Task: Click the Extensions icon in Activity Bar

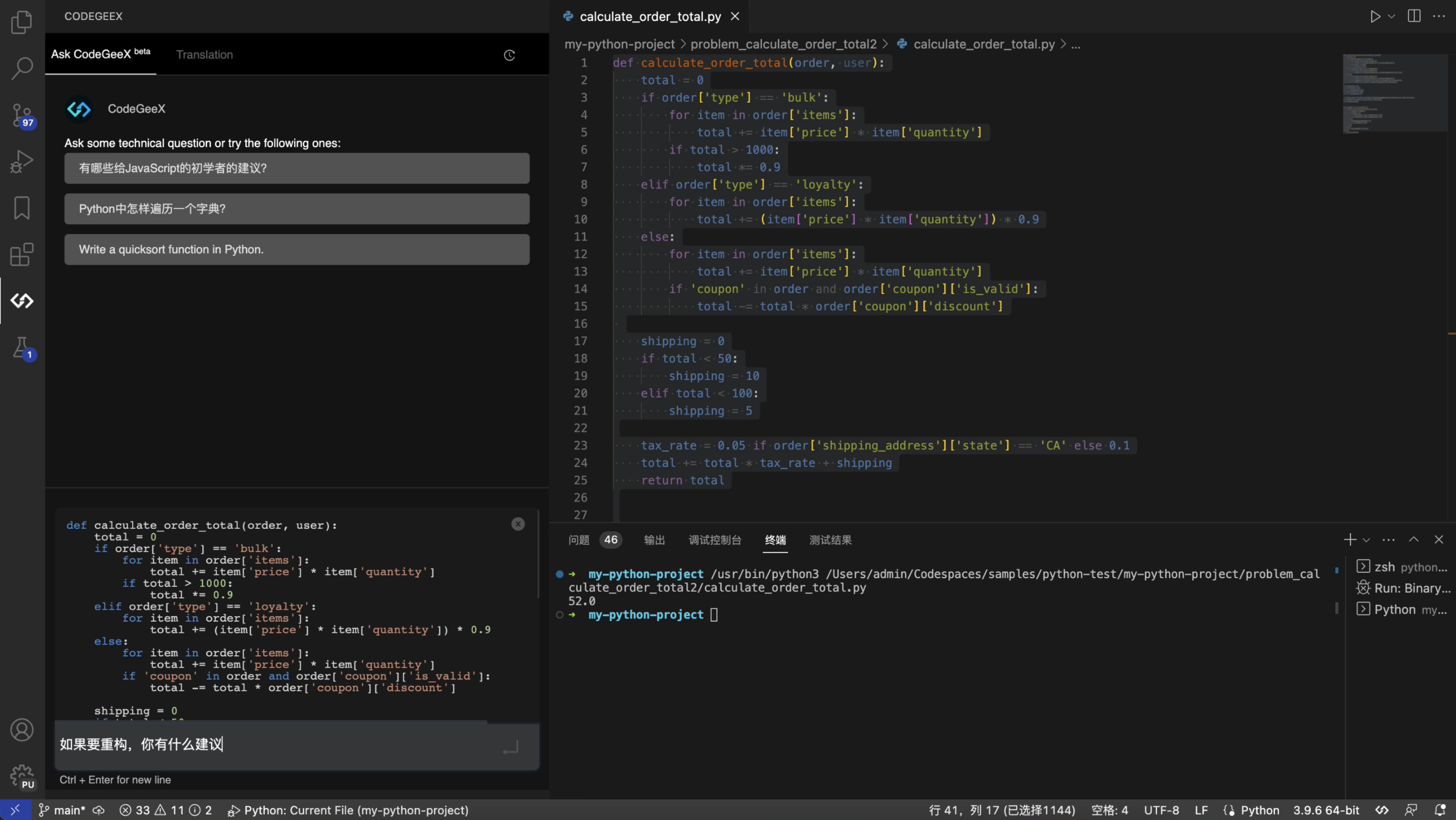Action: pyautogui.click(x=22, y=253)
